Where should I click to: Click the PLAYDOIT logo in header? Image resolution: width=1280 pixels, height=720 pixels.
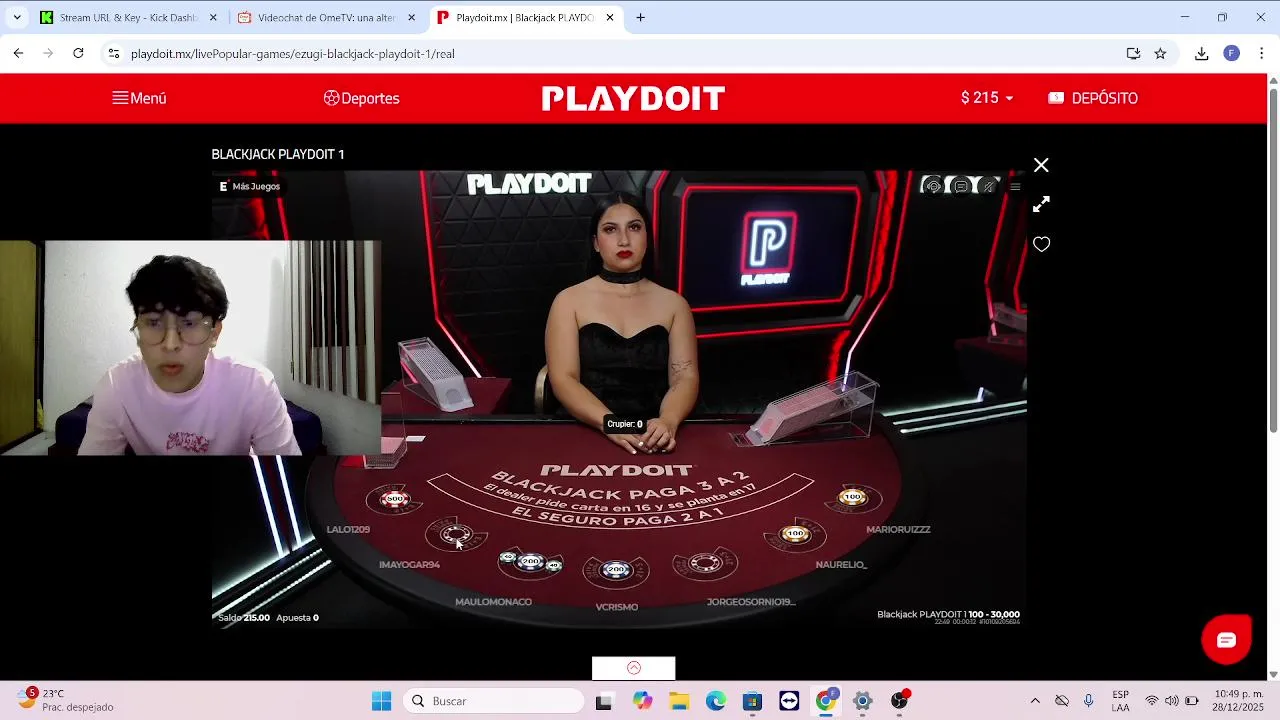[x=633, y=98]
